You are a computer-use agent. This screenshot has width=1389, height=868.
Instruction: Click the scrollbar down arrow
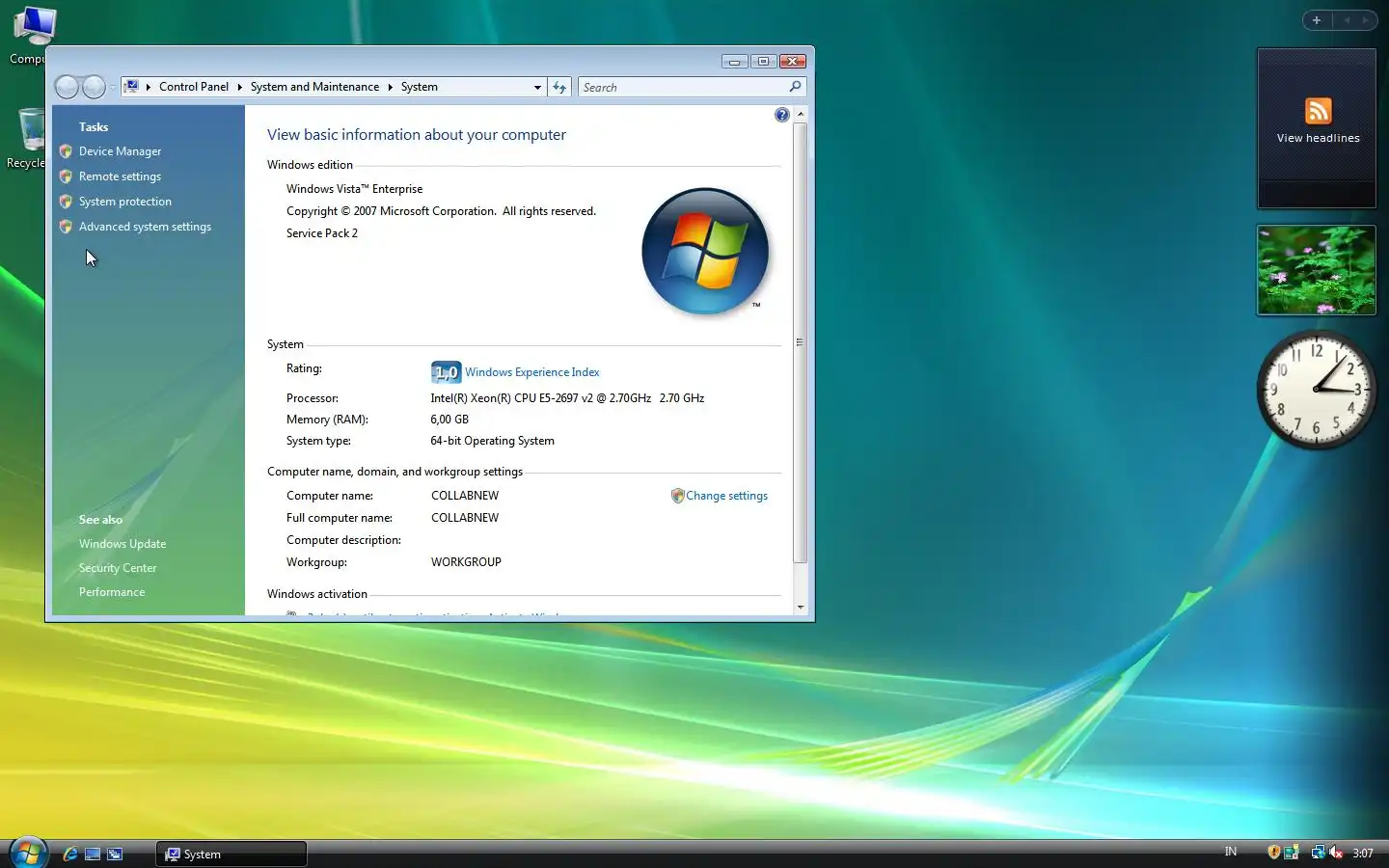pos(801,608)
